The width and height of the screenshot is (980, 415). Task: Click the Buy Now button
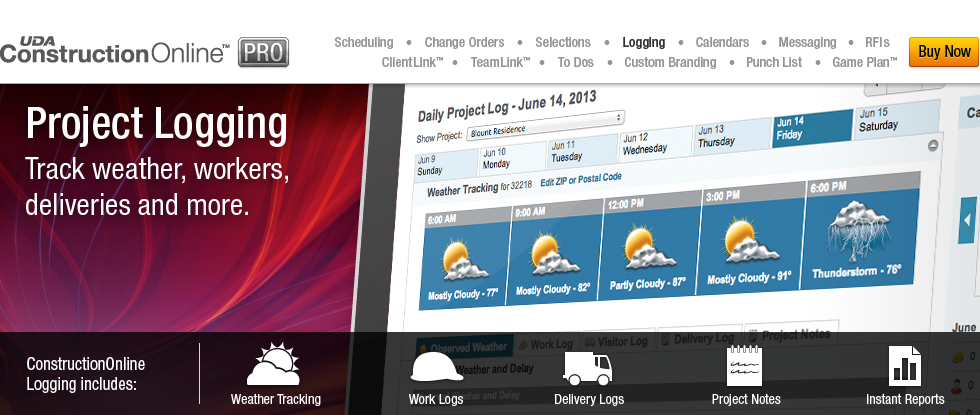944,52
